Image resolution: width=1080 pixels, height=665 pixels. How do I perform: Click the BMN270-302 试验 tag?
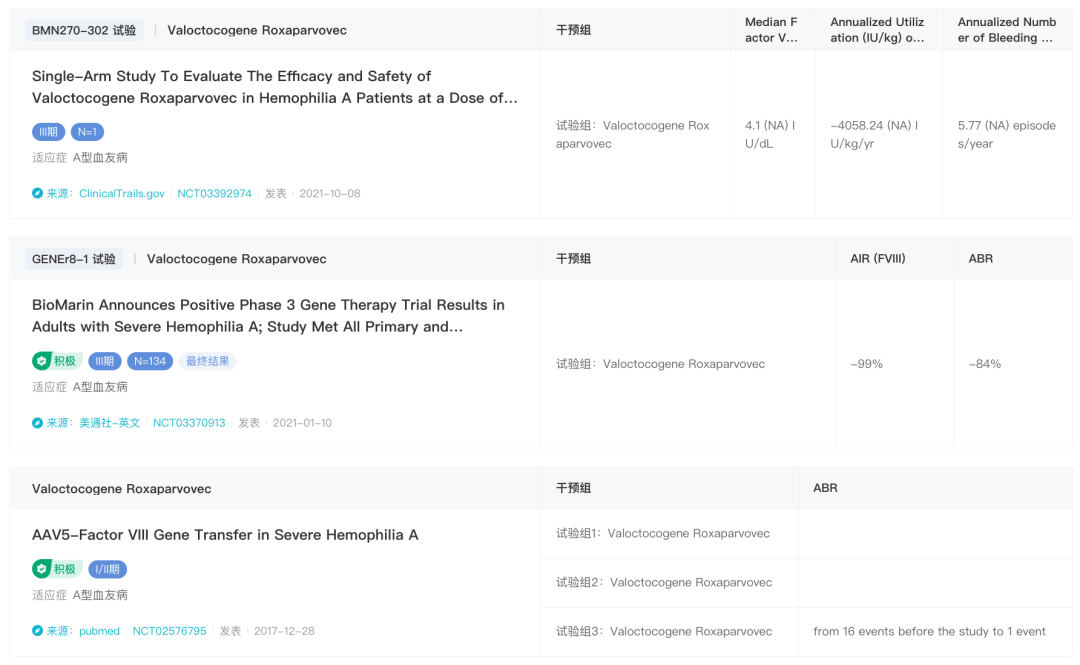point(84,30)
